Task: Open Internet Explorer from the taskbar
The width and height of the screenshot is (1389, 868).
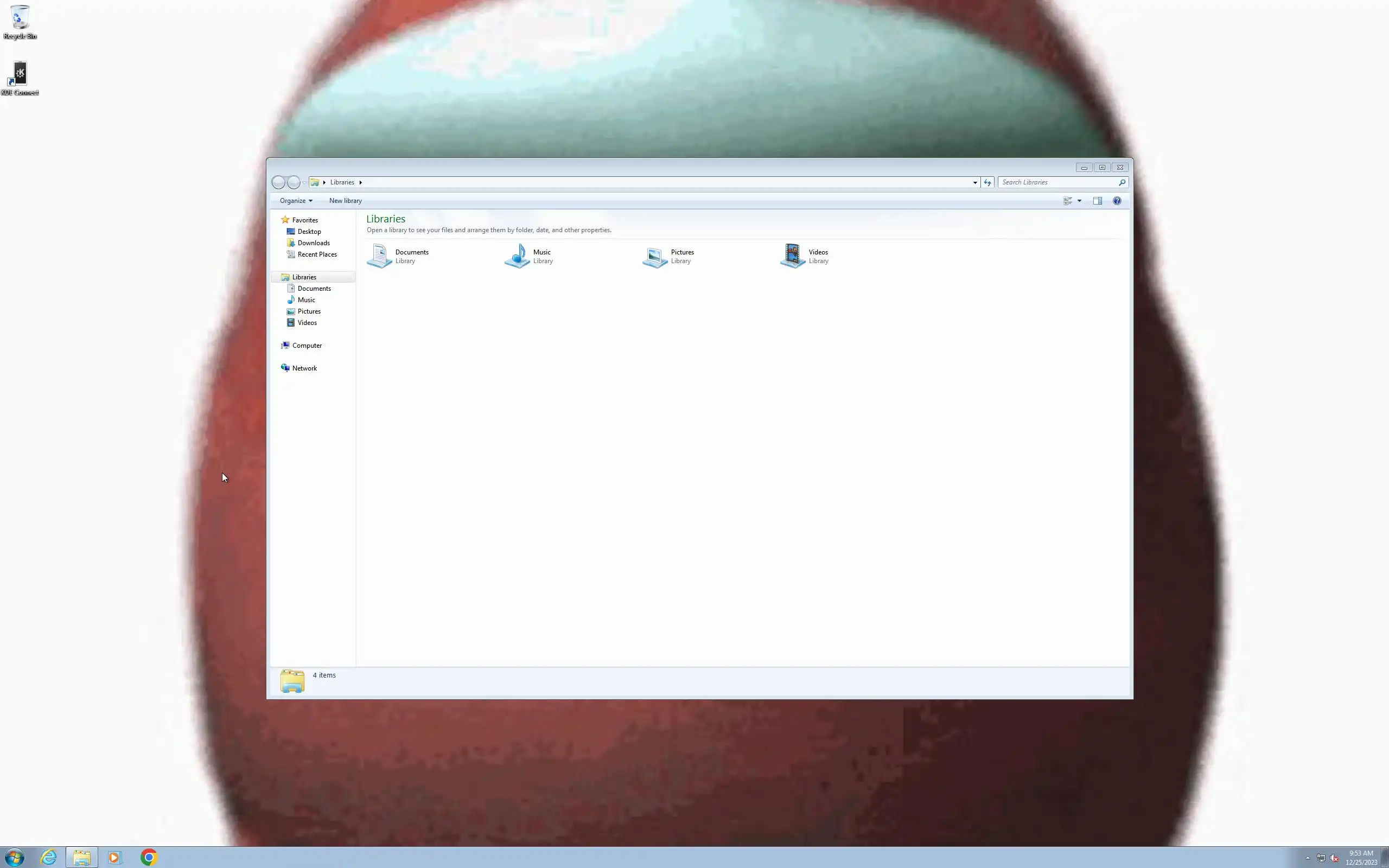Action: (49, 857)
